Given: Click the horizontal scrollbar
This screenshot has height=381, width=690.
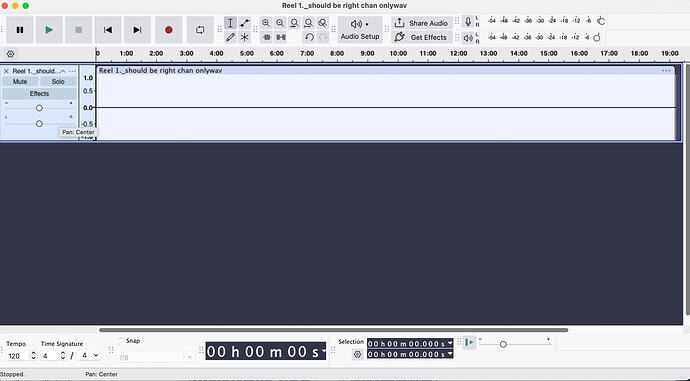Looking at the screenshot, I should (334, 330).
